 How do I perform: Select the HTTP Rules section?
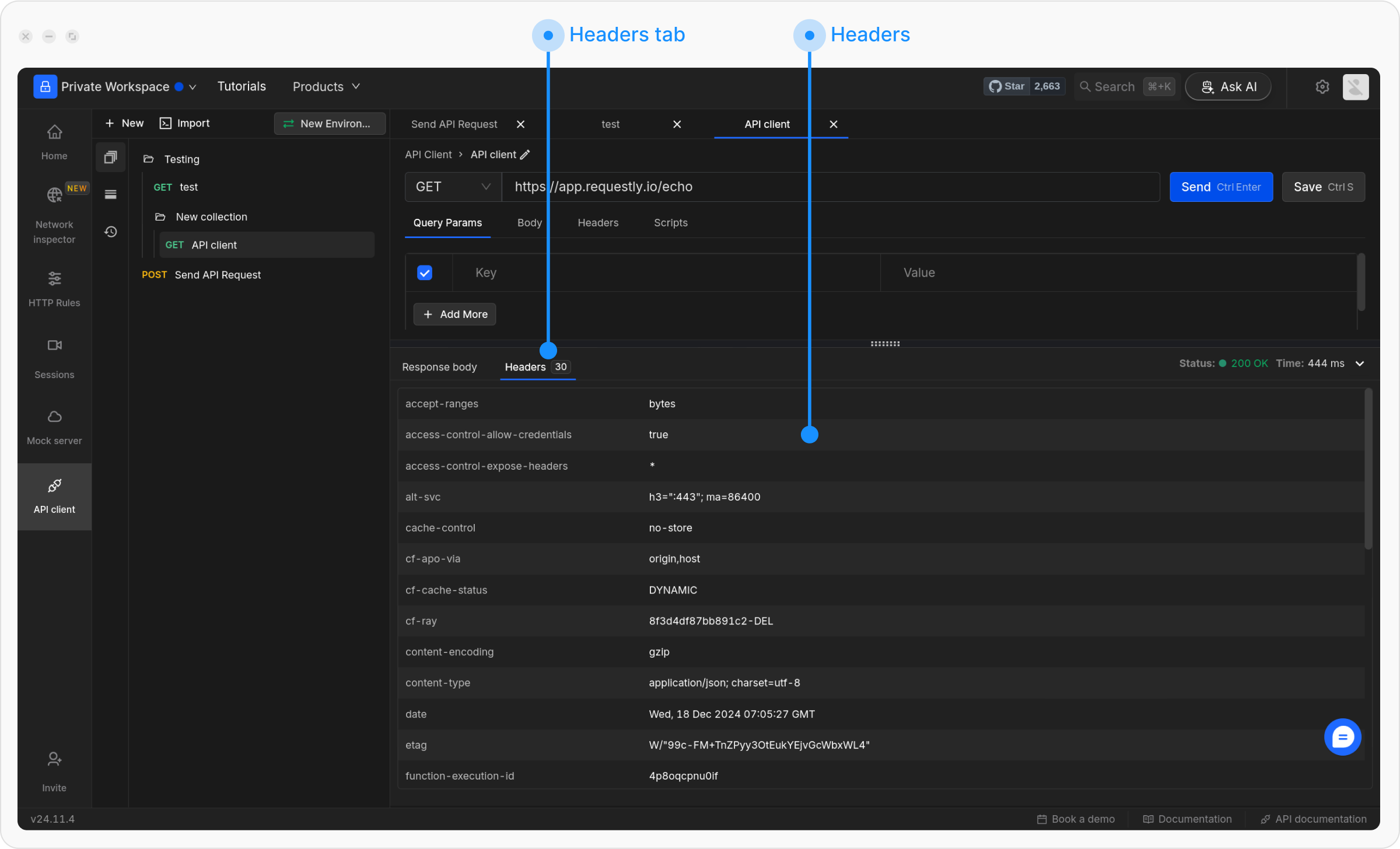pos(54,289)
